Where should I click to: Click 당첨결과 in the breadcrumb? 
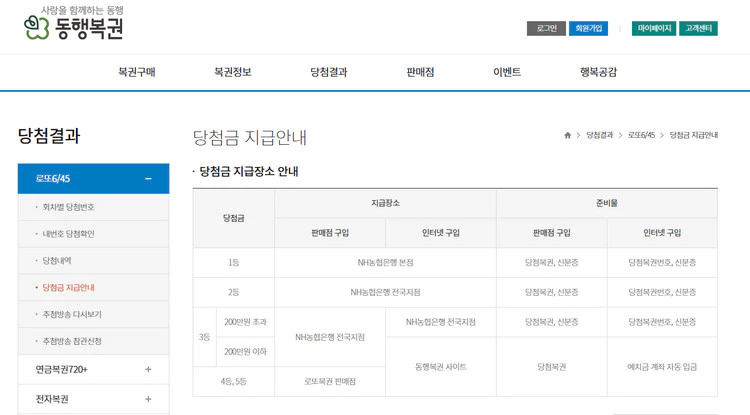tap(600, 135)
